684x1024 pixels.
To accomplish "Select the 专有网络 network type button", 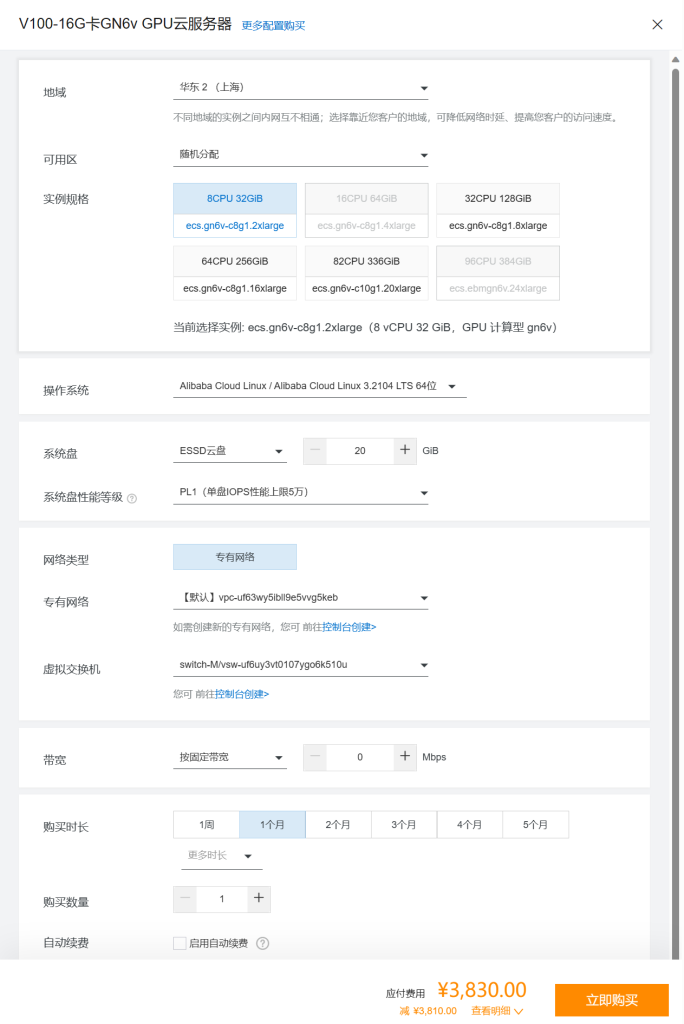I will click(235, 557).
